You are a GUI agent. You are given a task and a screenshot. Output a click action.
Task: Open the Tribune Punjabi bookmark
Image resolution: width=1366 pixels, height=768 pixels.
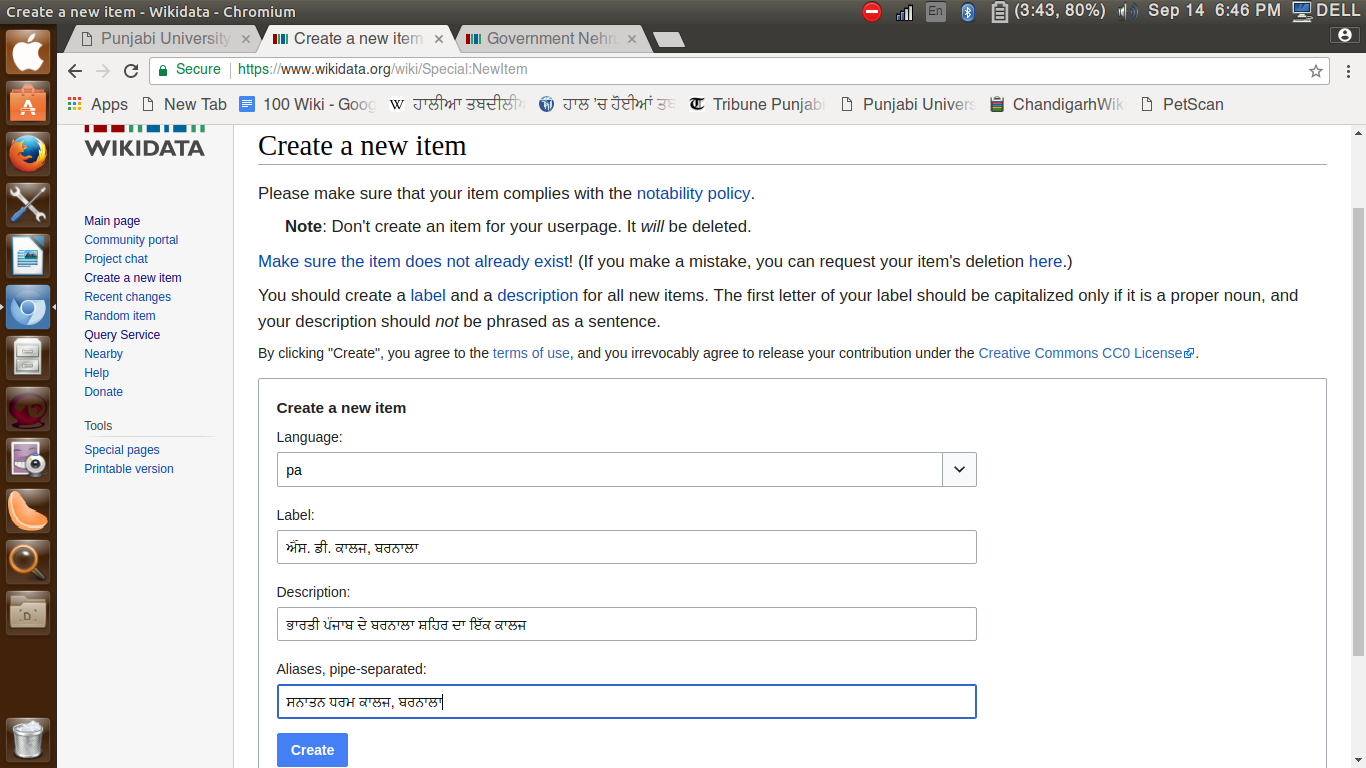coord(757,104)
